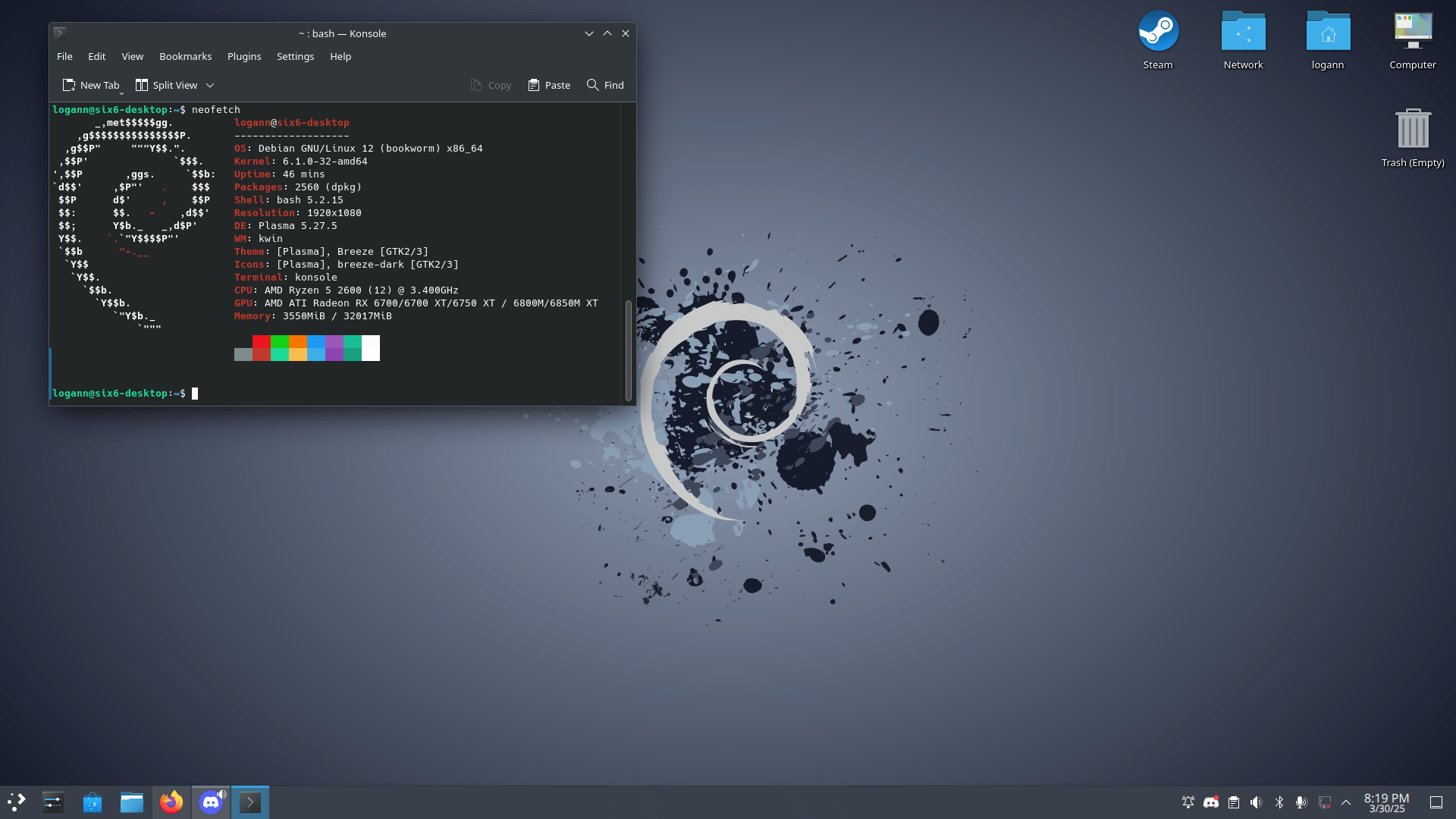Screen dimensions: 1456x819
Task: Click Discord tray icon with red badge
Action: 1211,802
